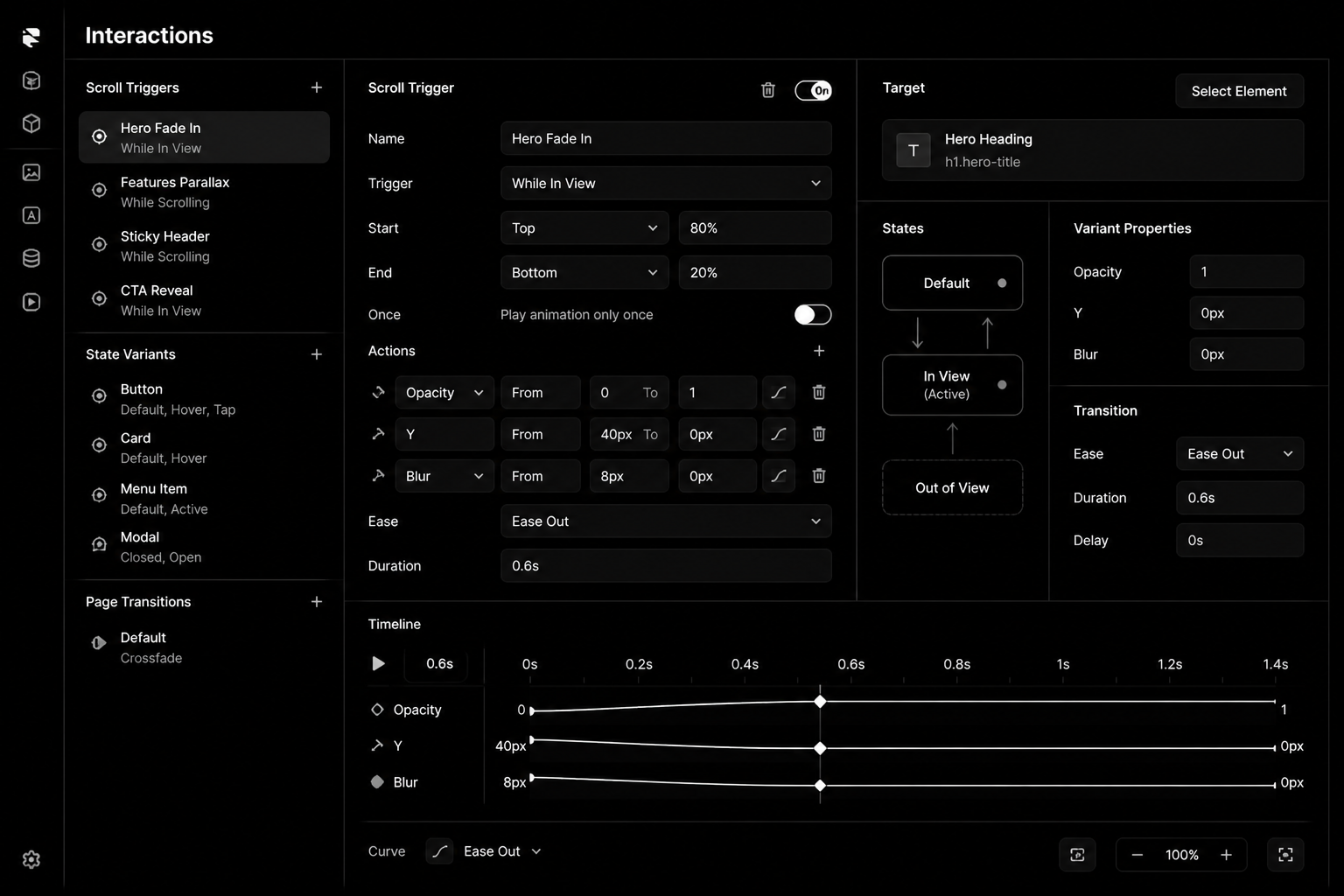The height and width of the screenshot is (896, 1344).
Task: Open the Modal state variant
Action: coord(204,547)
